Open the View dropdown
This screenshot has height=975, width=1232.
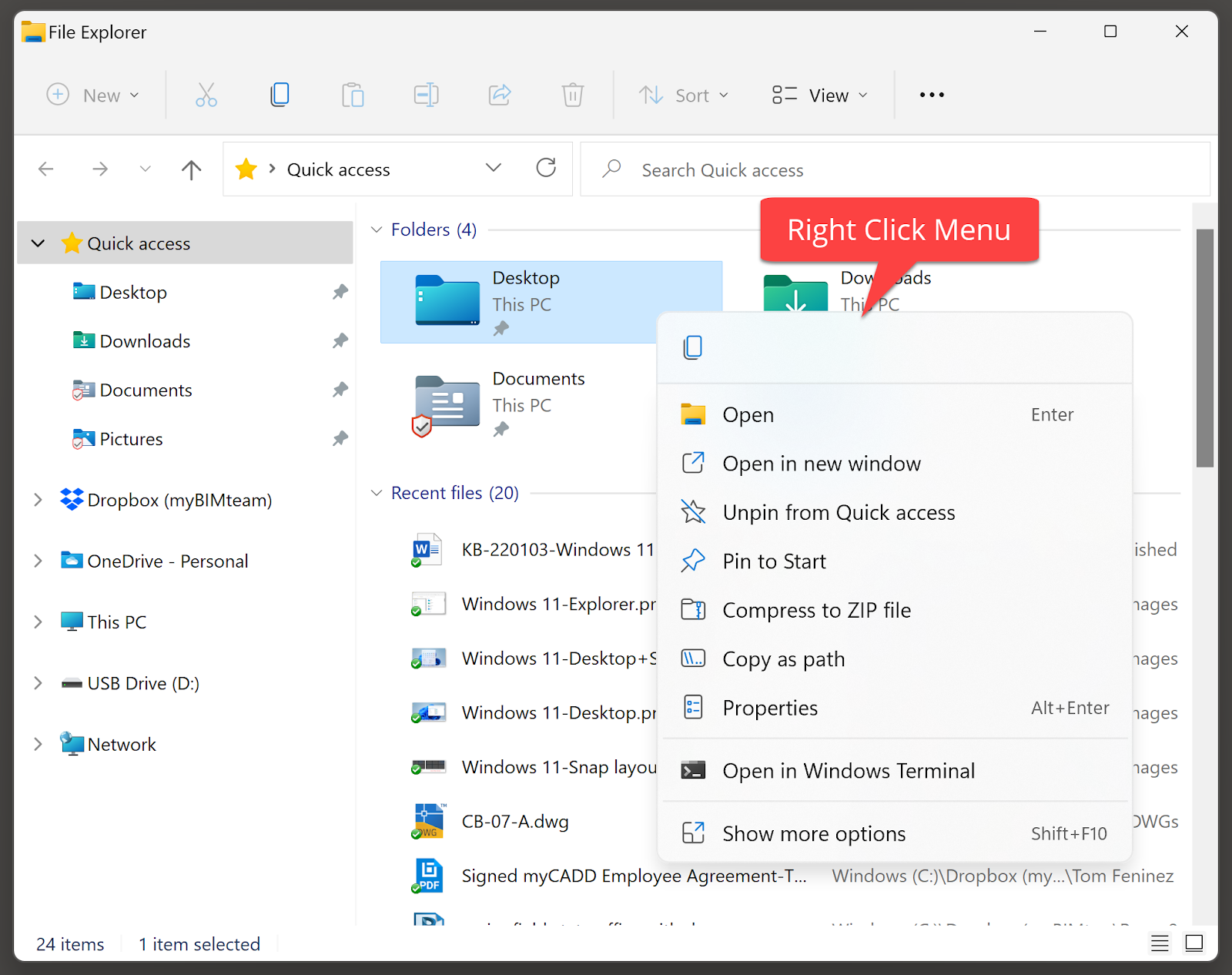pos(820,95)
